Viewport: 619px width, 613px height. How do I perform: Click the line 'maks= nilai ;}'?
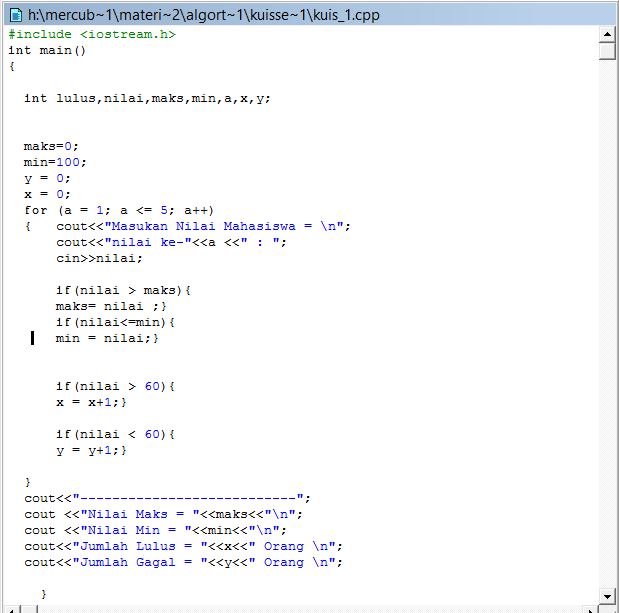click(x=111, y=306)
